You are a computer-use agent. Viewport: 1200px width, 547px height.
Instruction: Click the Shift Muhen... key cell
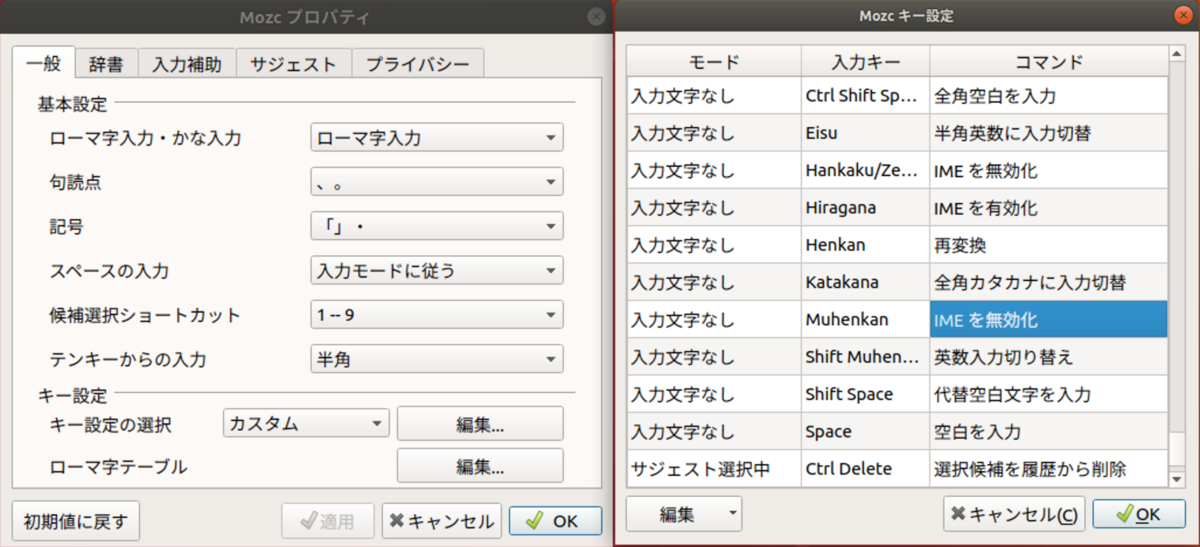pyautogui.click(x=865, y=357)
